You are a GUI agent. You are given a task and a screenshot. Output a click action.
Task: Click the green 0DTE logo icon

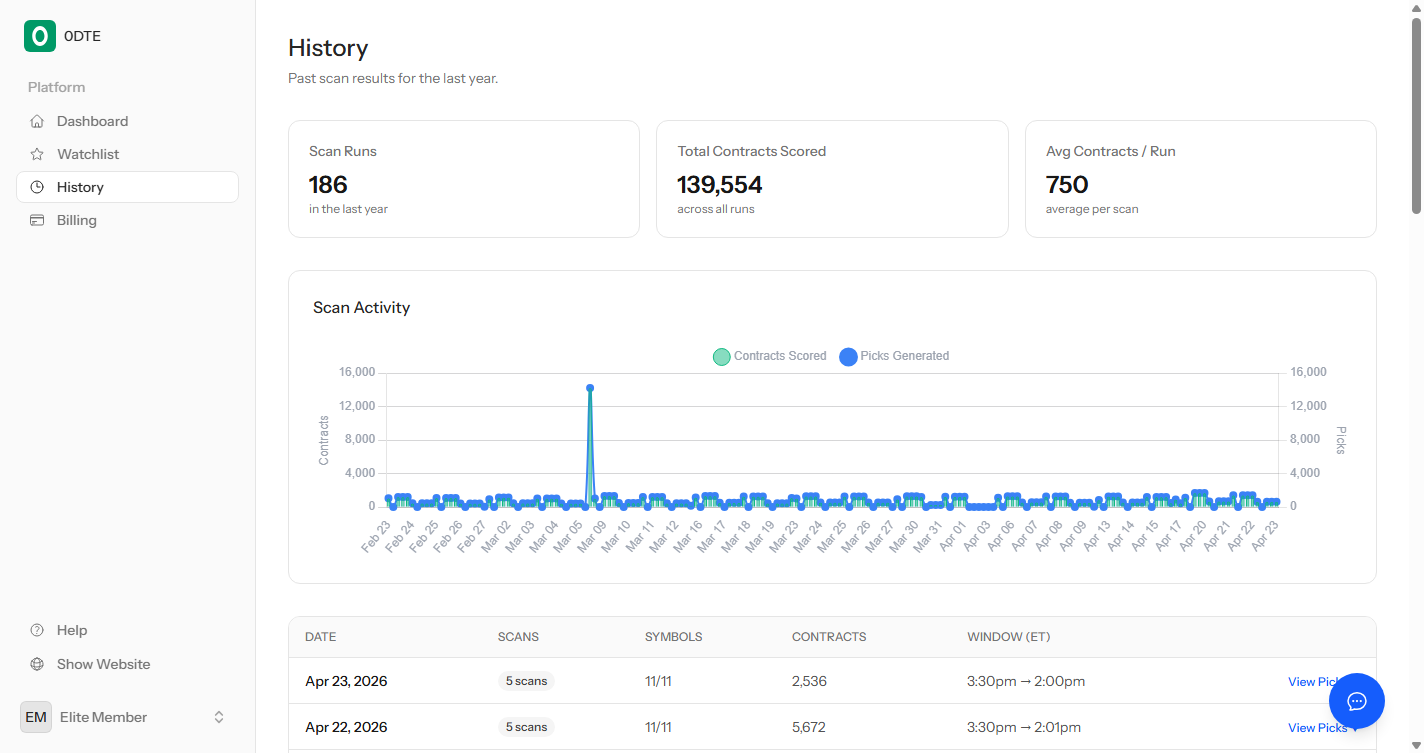point(40,36)
